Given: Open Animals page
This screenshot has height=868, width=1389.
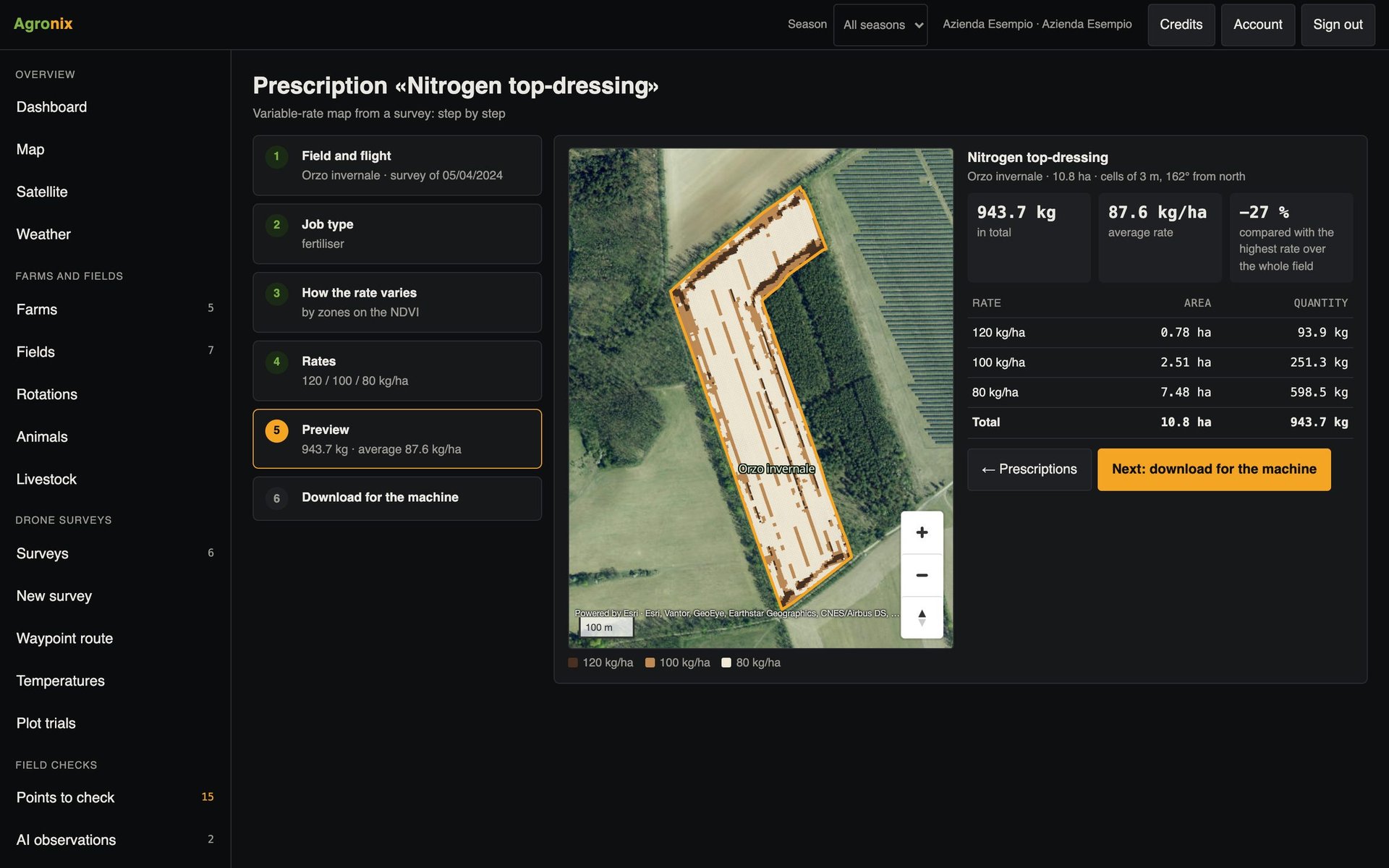Looking at the screenshot, I should coord(115,437).
